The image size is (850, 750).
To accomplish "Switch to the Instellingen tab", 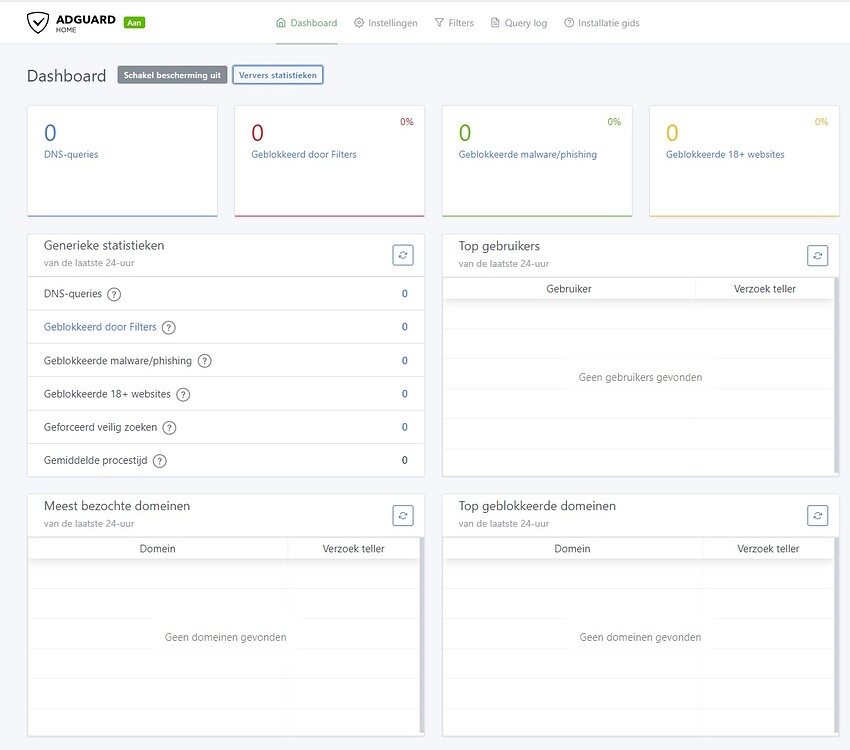I will click(386, 22).
